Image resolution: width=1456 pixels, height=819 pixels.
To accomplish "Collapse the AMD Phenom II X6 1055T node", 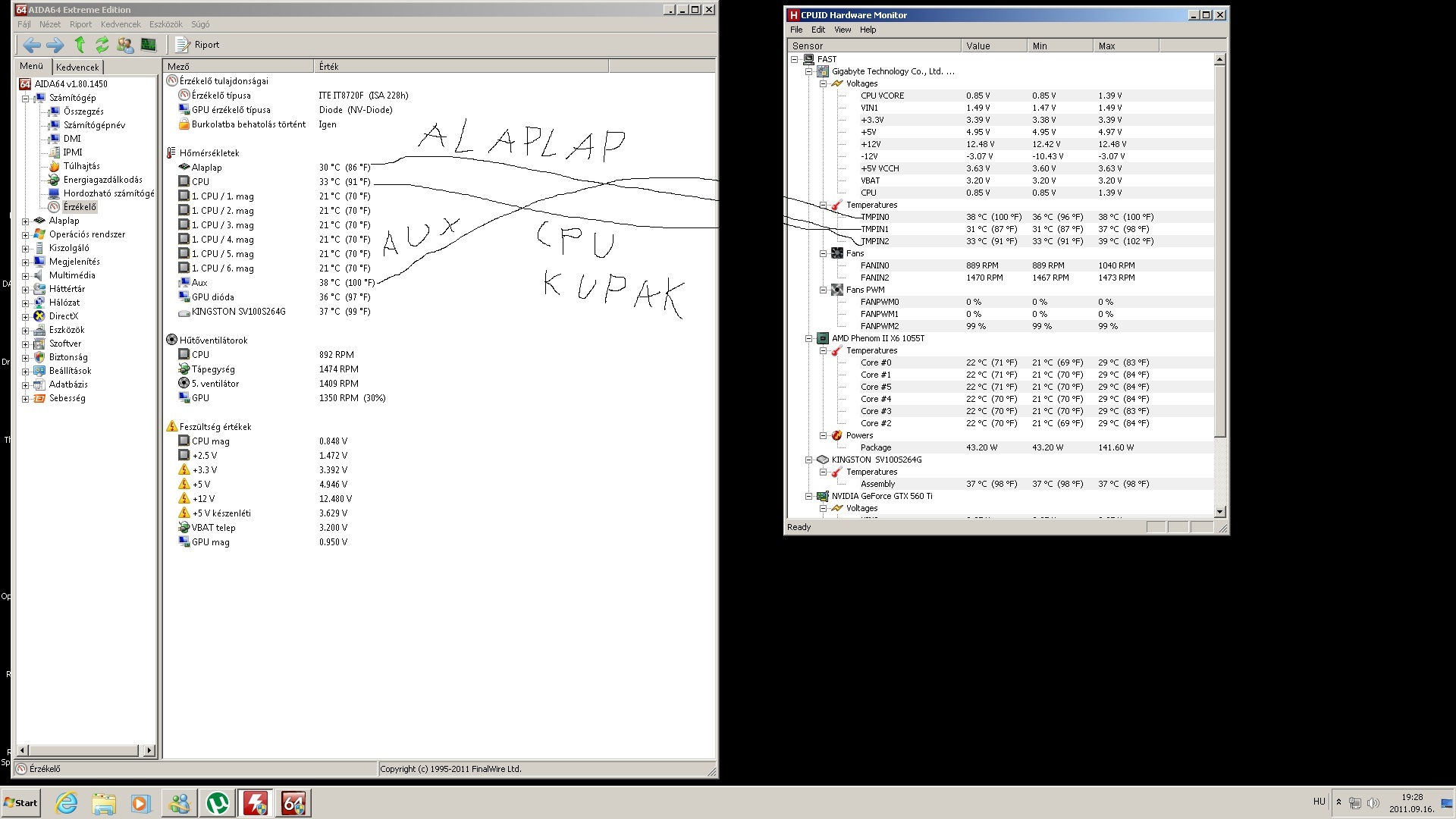I will pos(809,338).
